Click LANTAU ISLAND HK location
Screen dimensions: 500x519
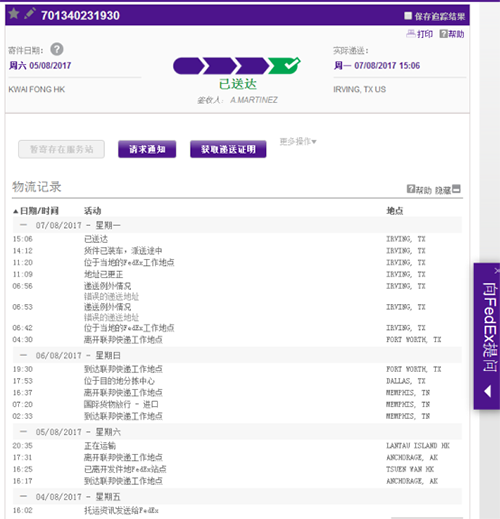[418, 446]
